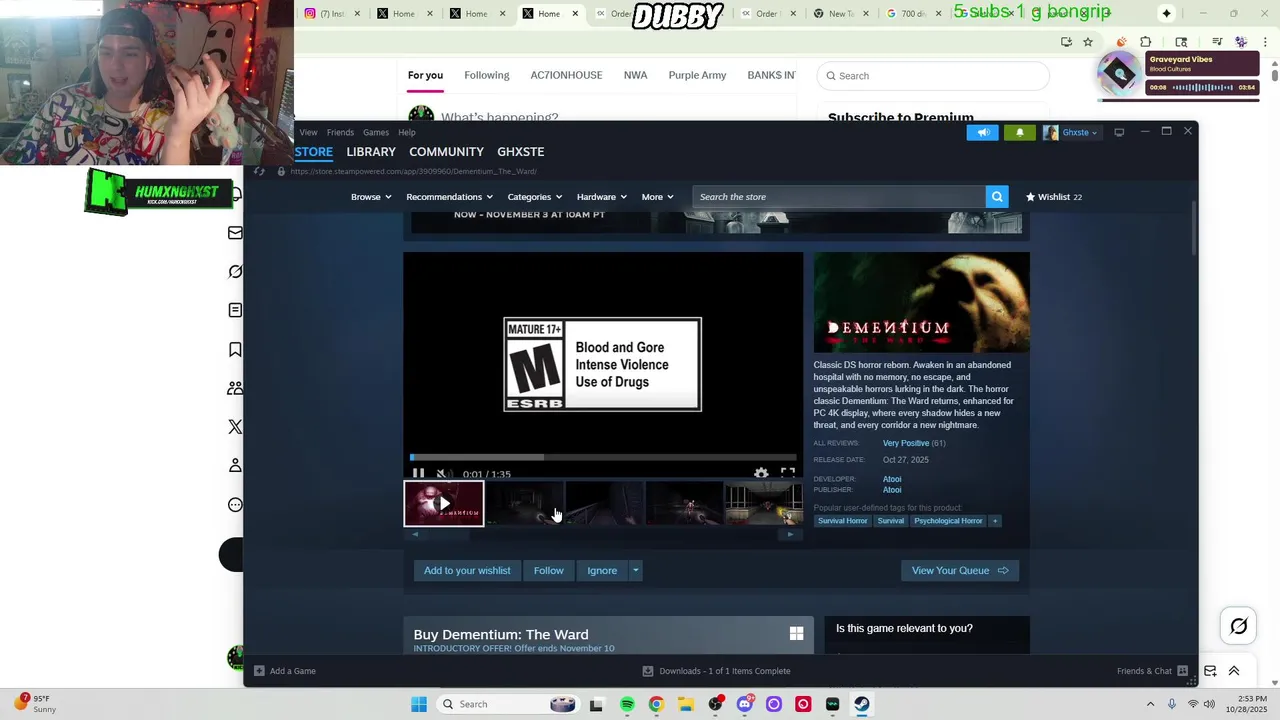
Task: Open X bookmarks sidebar icon
Action: [235, 349]
